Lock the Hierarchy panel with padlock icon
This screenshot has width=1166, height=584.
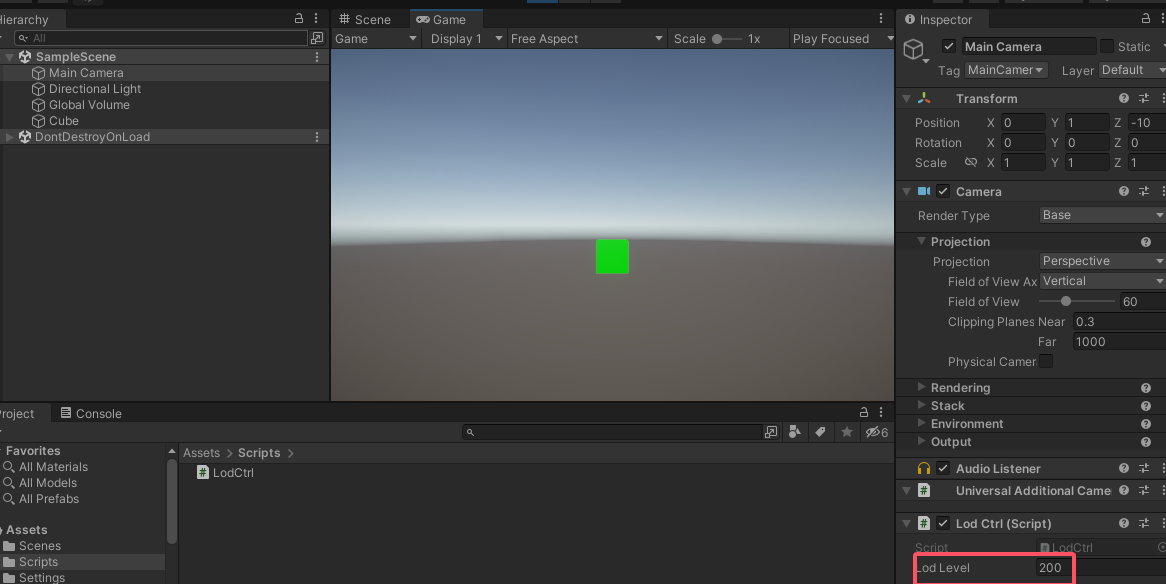click(298, 19)
